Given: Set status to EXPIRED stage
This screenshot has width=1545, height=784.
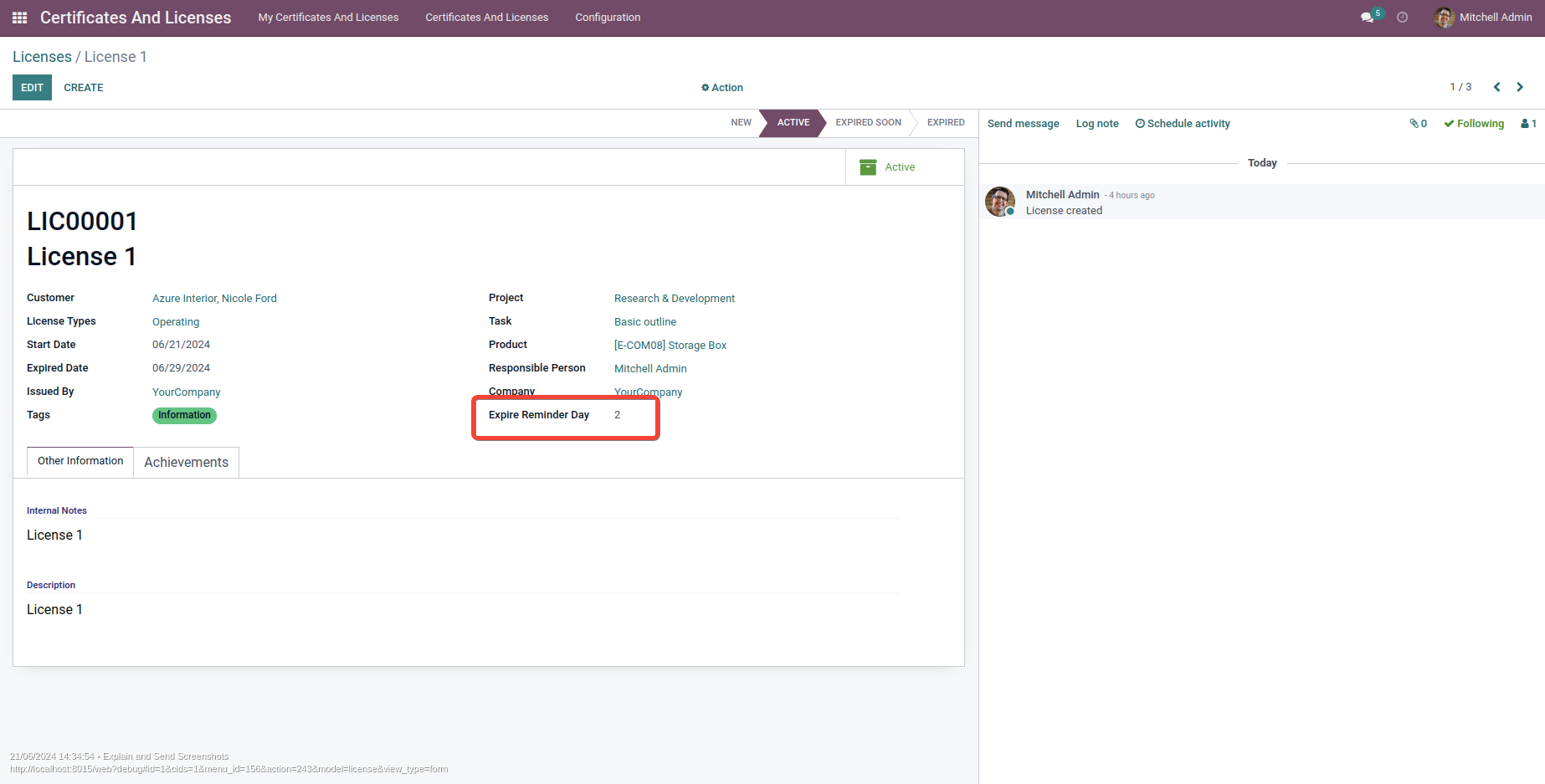Looking at the screenshot, I should pyautogui.click(x=946, y=123).
